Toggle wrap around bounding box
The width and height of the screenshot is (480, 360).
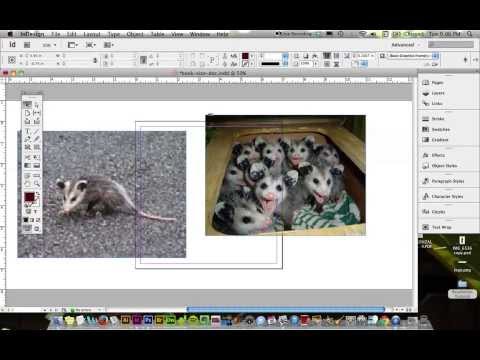click(336, 56)
